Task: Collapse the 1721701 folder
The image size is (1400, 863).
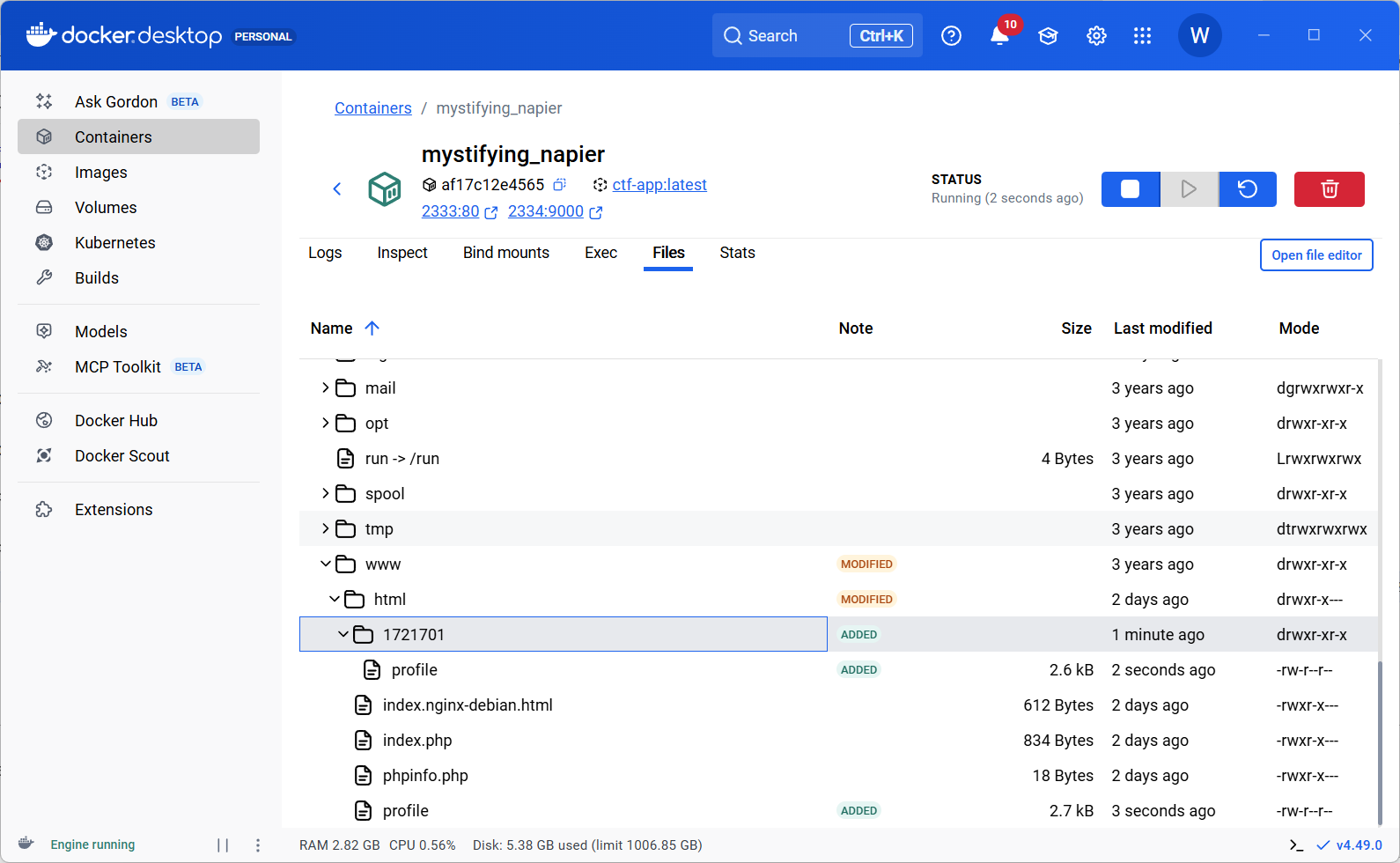Action: pos(343,635)
